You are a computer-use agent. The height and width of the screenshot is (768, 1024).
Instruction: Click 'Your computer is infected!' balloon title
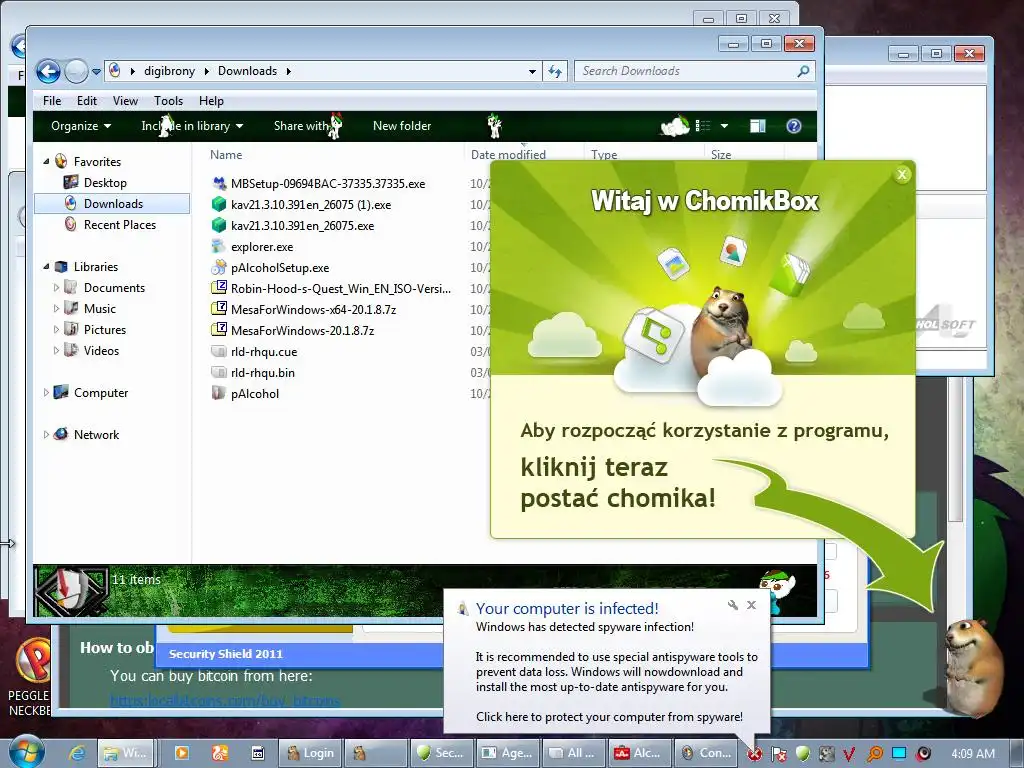(567, 608)
